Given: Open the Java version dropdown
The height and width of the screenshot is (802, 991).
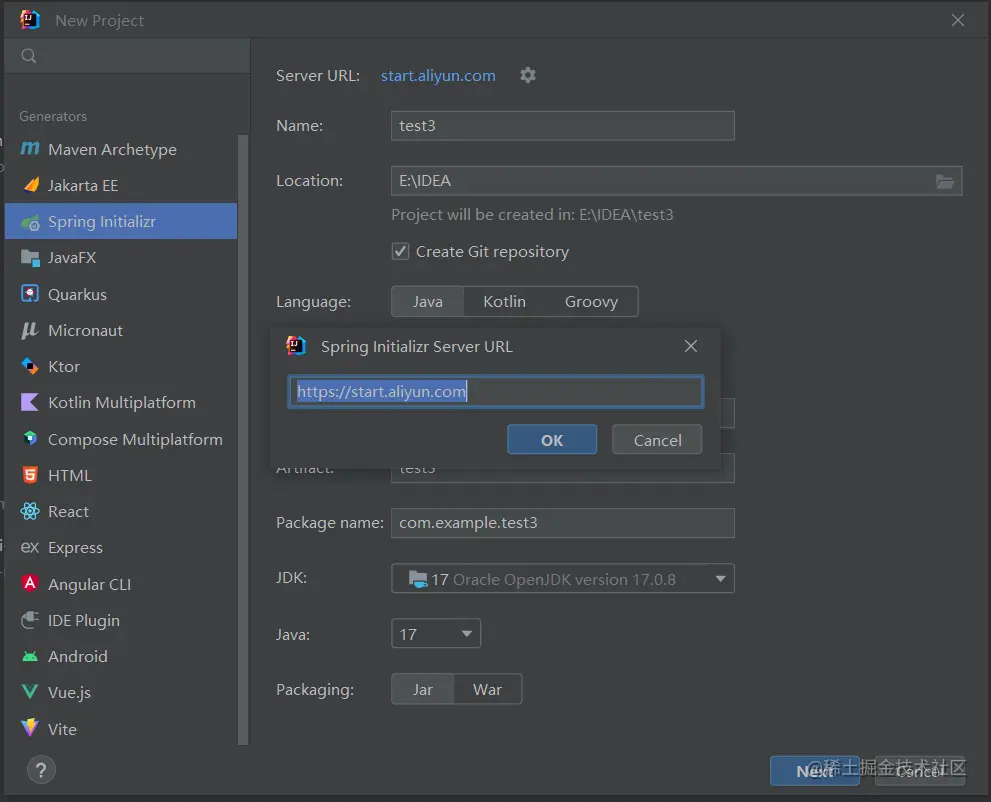Looking at the screenshot, I should click(x=435, y=633).
